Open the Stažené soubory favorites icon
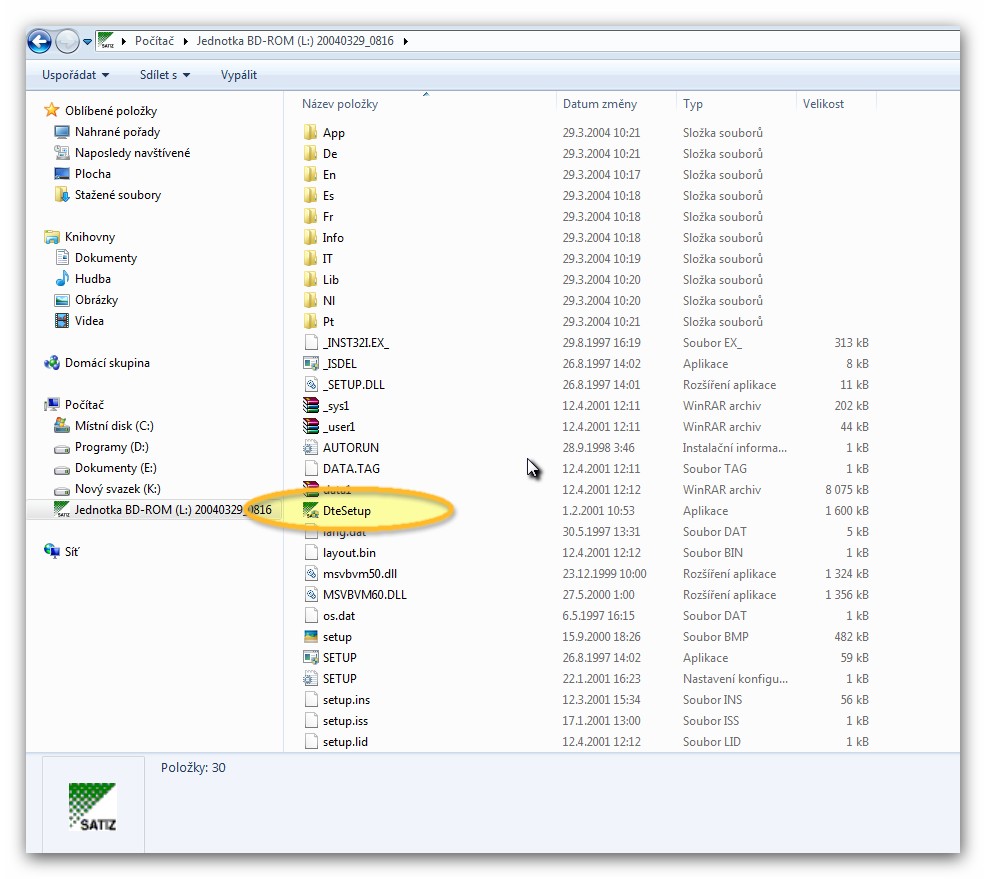This screenshot has width=986, height=879. (62, 195)
